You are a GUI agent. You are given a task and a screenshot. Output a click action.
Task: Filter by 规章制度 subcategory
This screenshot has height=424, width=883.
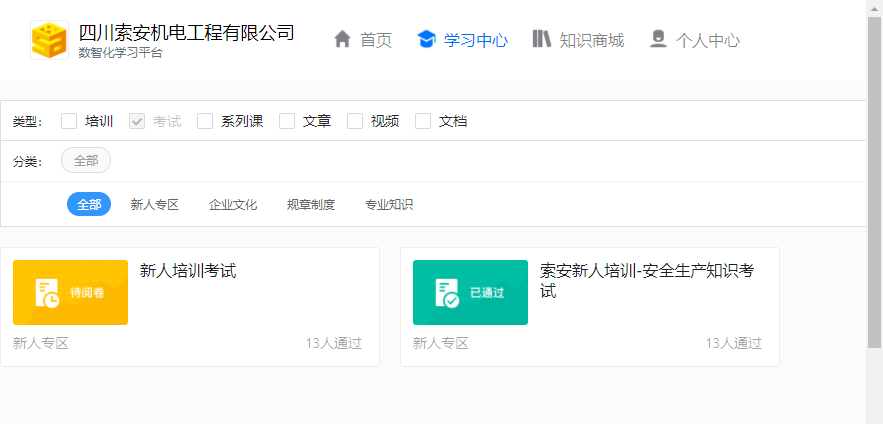coord(311,204)
